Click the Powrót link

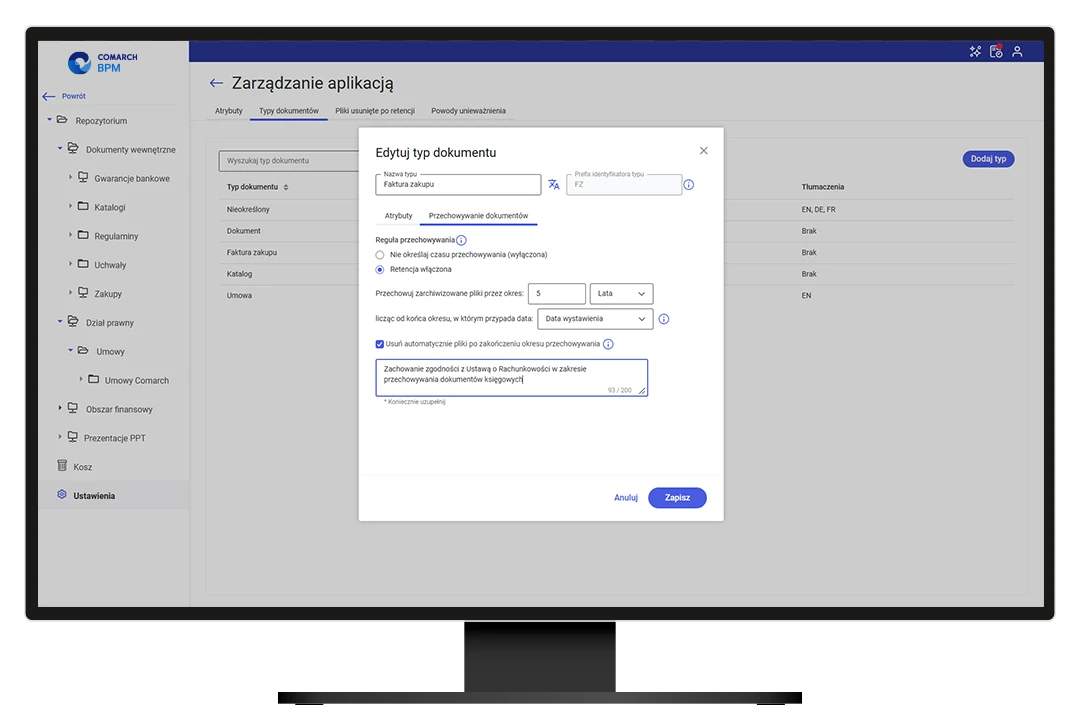pyautogui.click(x=74, y=96)
